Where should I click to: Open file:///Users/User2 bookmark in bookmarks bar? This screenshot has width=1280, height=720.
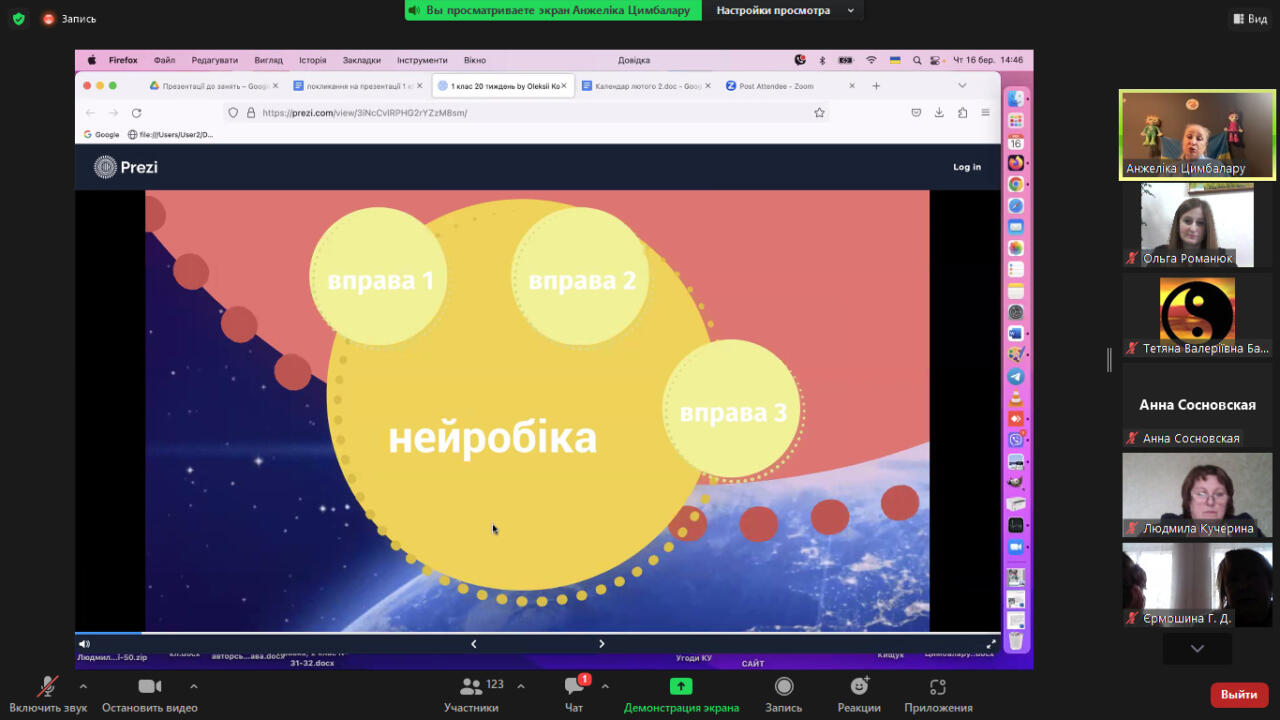pos(171,134)
